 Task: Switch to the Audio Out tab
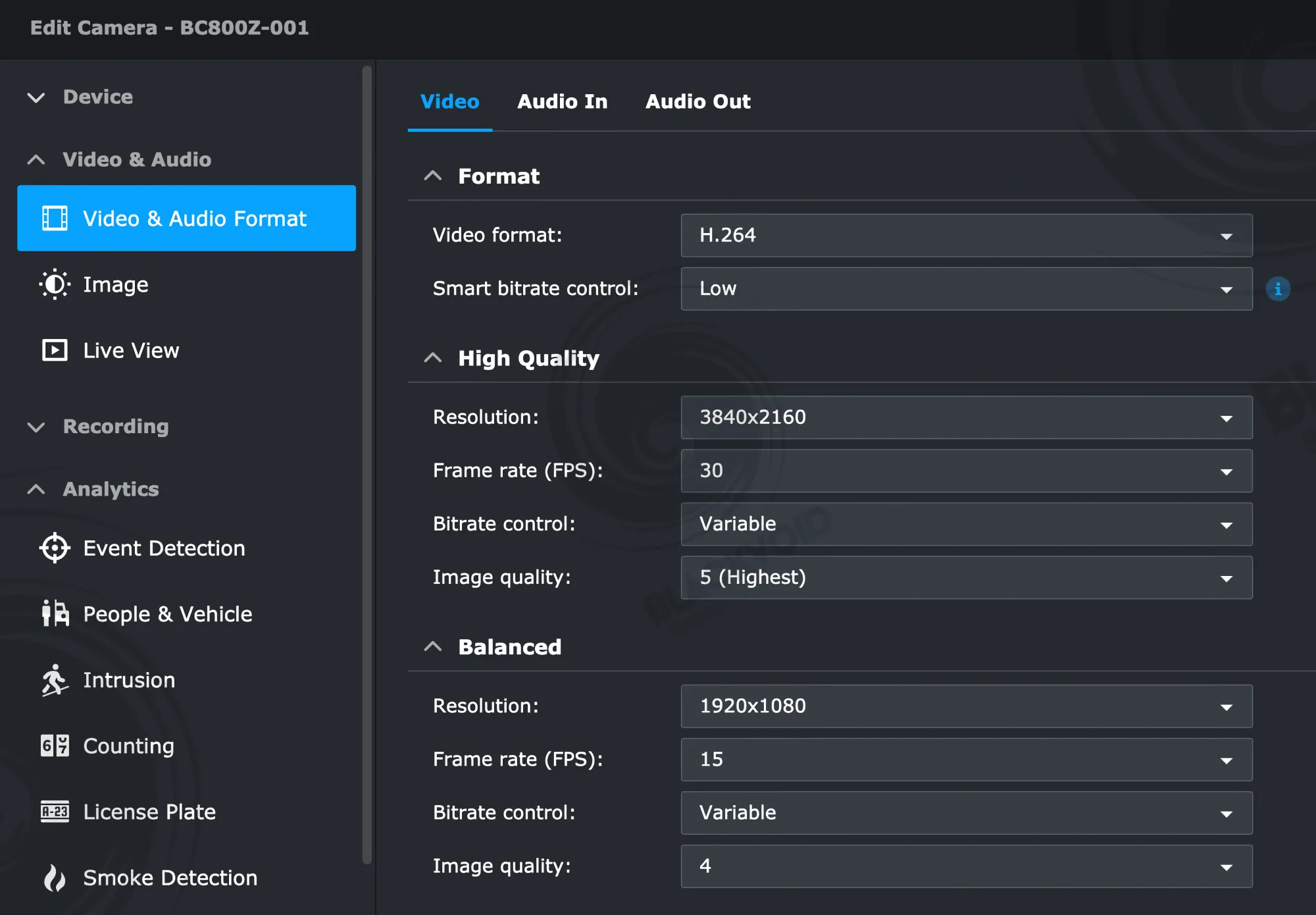(x=697, y=101)
